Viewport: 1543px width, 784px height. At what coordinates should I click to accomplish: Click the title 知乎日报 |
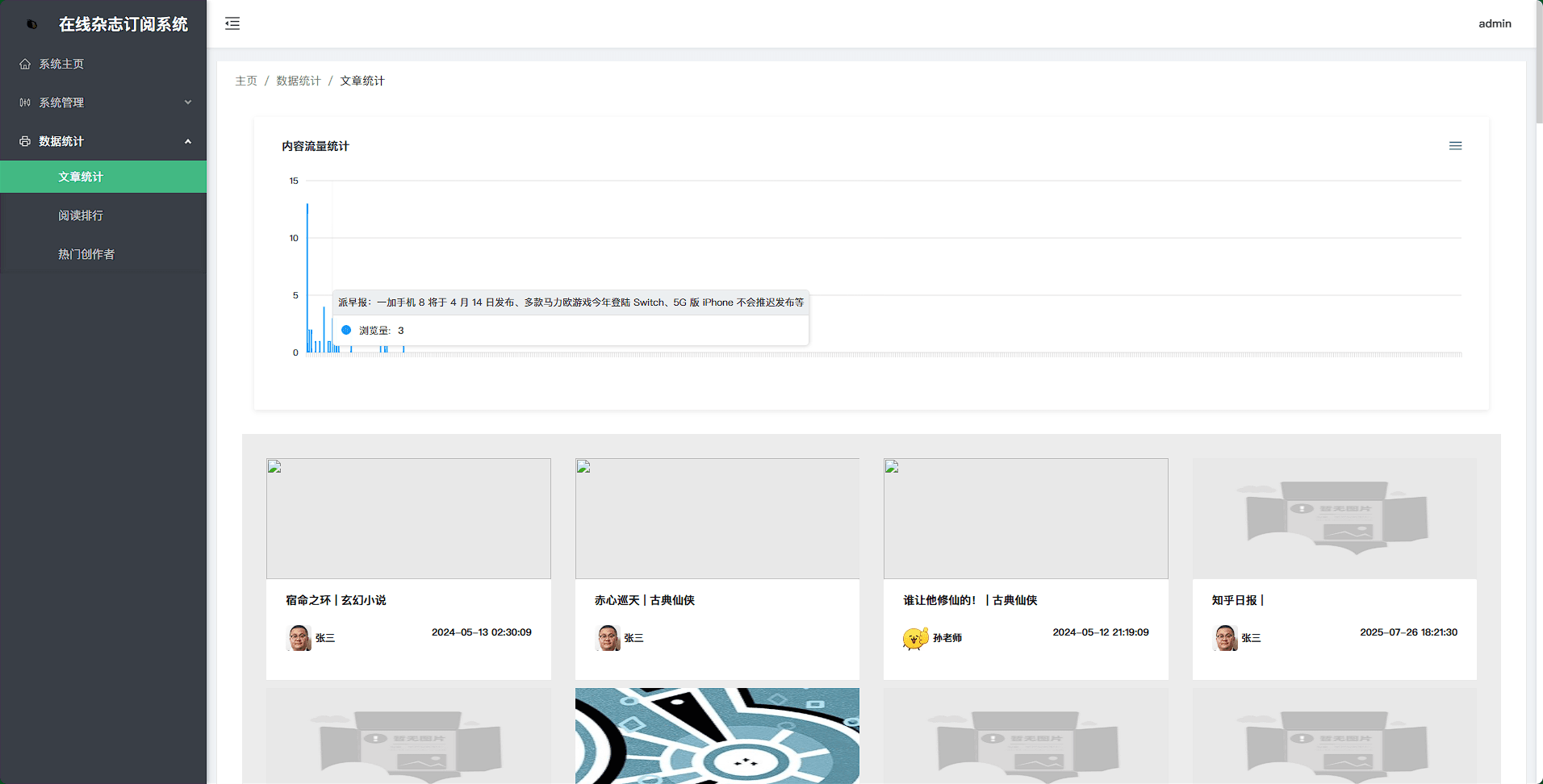point(1237,600)
